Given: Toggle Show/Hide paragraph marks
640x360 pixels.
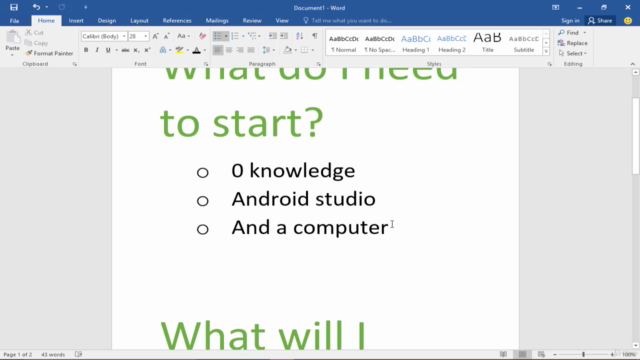Looking at the screenshot, I should (x=315, y=36).
